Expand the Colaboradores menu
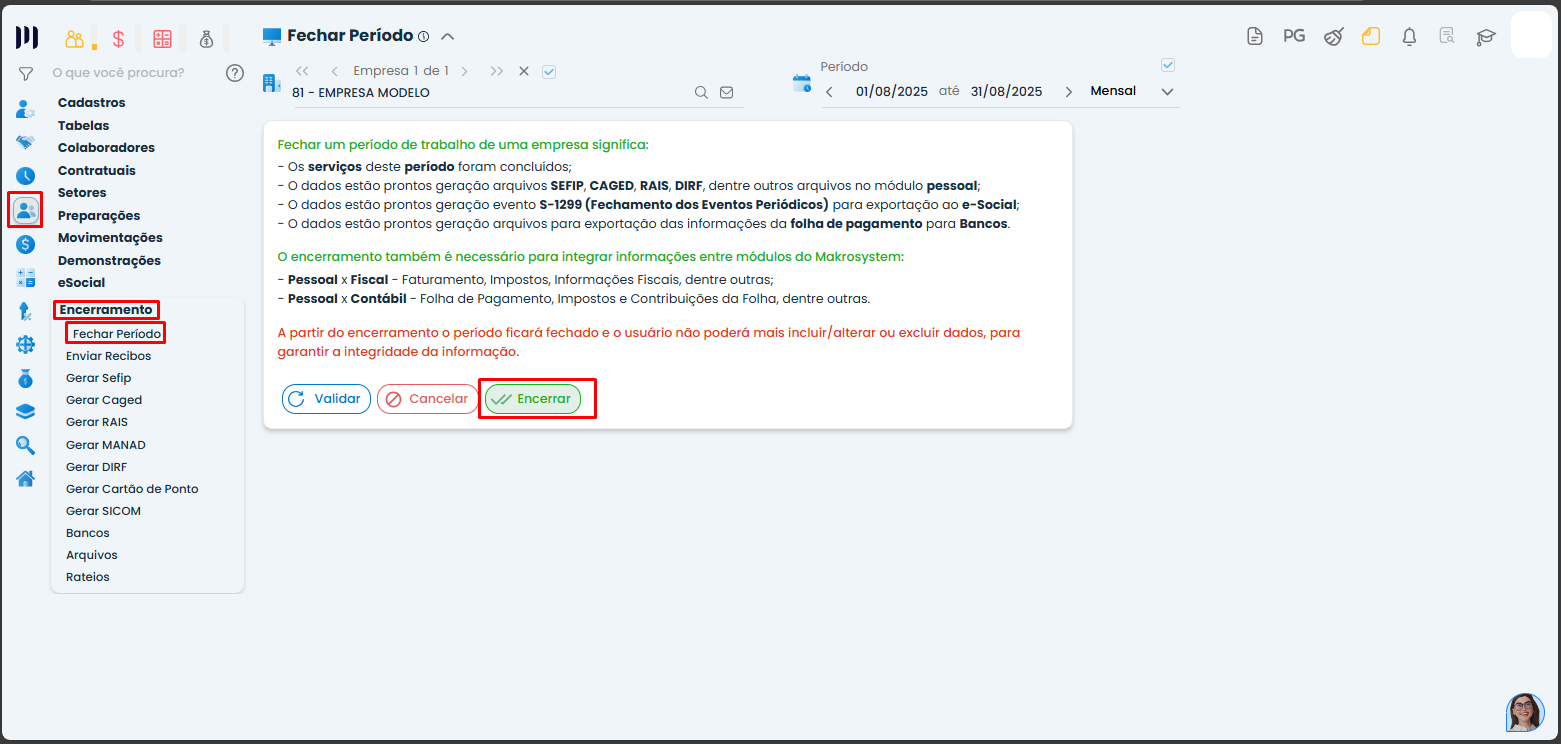The image size is (1561, 744). [106, 147]
